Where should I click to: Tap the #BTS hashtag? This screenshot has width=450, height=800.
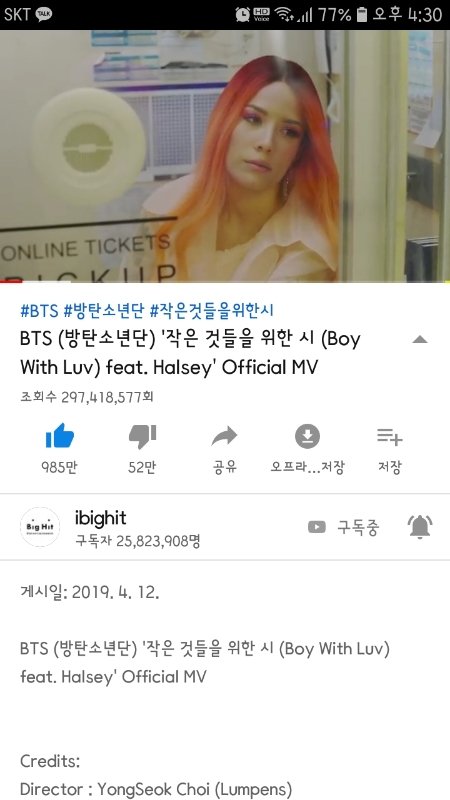tap(39, 310)
